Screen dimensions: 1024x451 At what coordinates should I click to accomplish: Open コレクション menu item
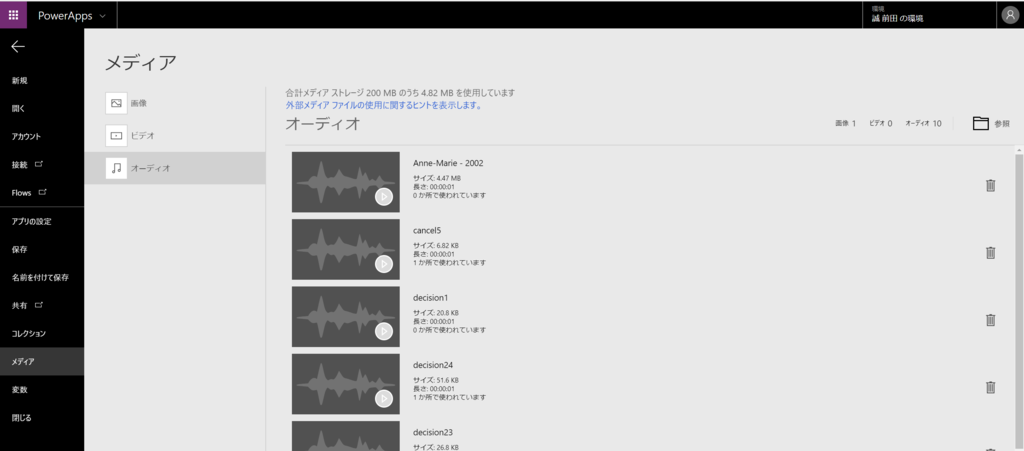pyautogui.click(x=42, y=334)
